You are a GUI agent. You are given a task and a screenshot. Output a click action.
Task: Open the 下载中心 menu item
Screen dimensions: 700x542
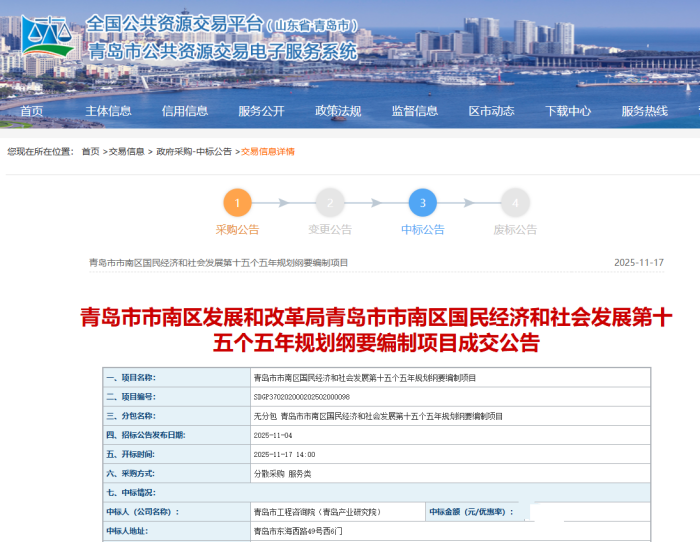tap(568, 111)
